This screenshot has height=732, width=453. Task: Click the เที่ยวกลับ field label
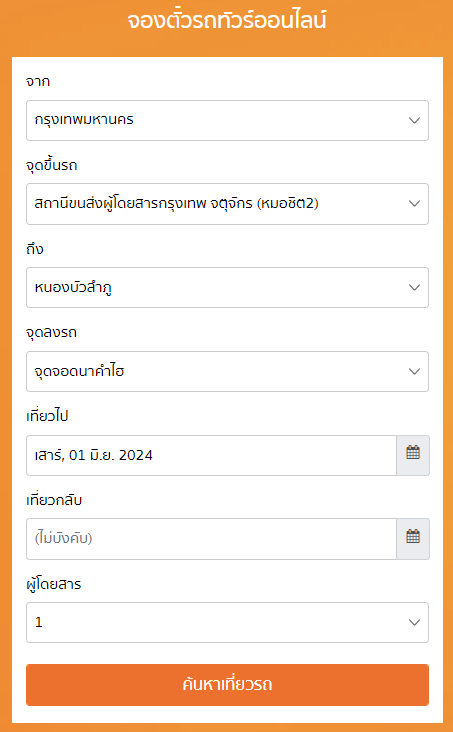[54, 500]
